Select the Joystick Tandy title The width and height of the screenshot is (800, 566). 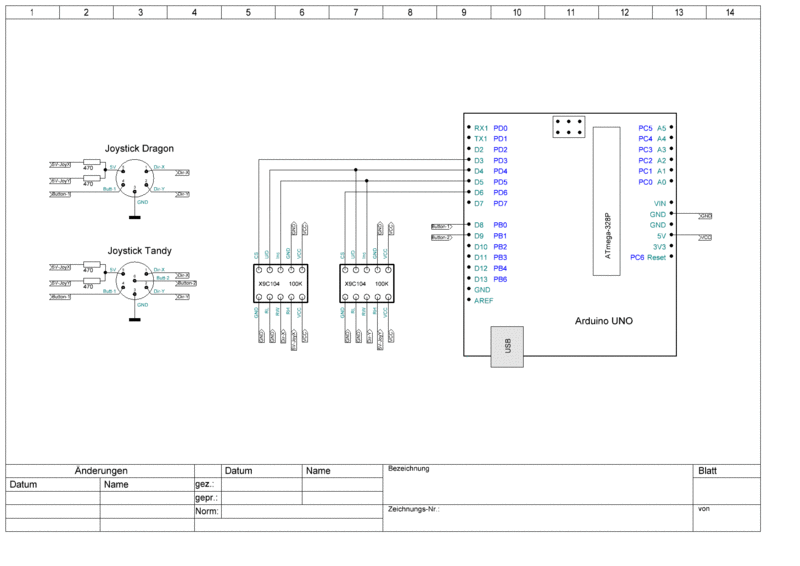click(x=139, y=251)
